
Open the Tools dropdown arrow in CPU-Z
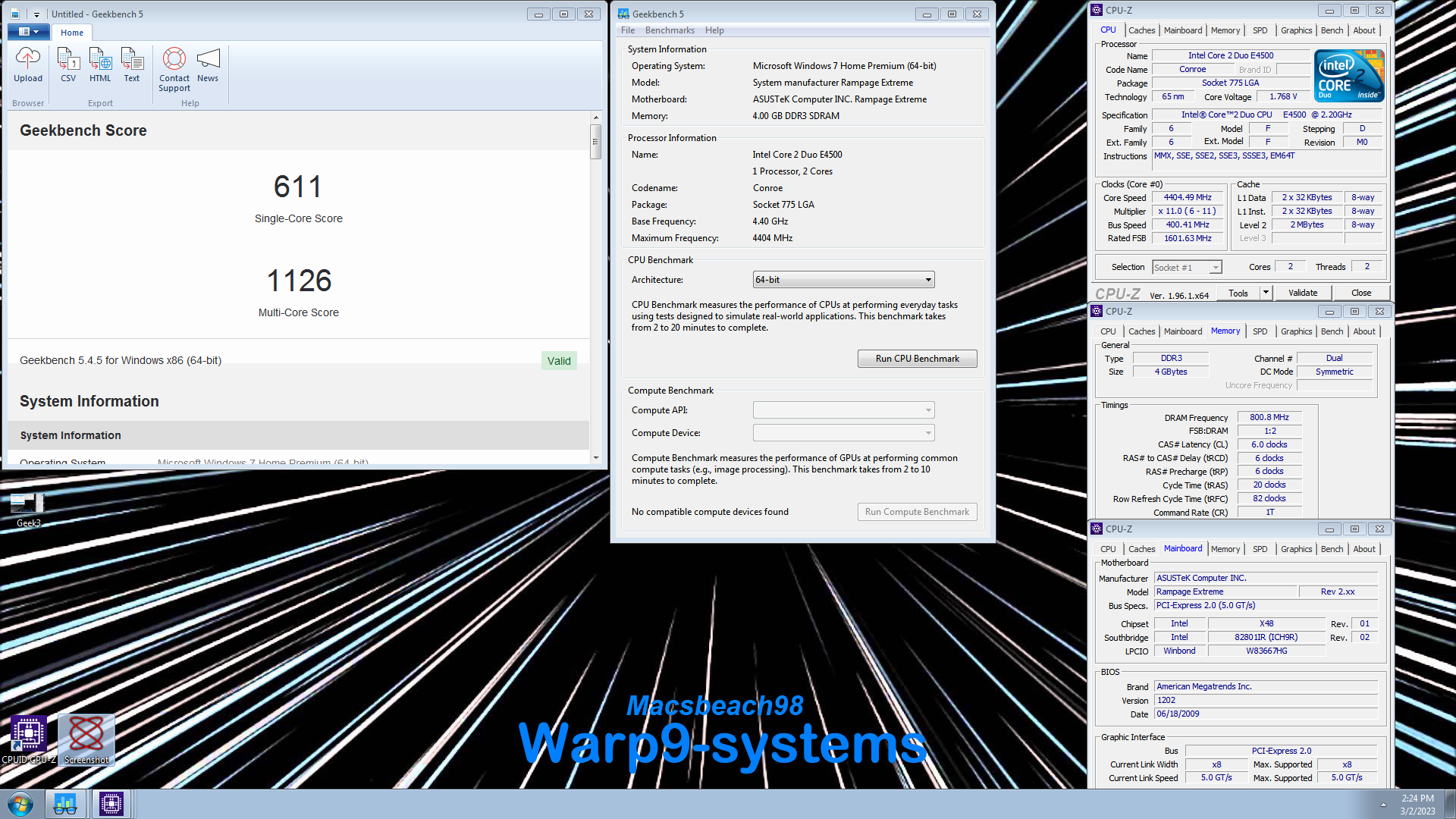click(x=1265, y=293)
